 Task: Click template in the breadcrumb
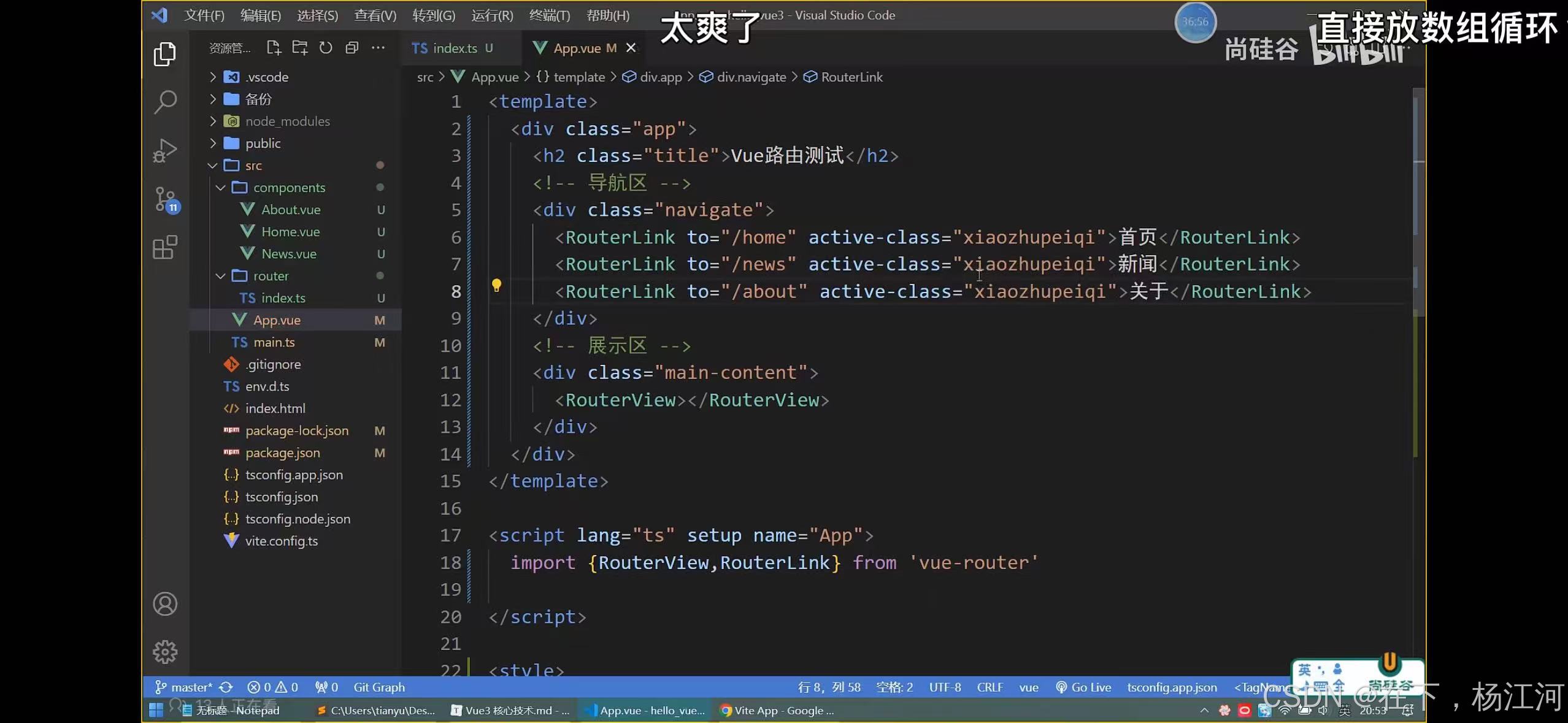click(x=578, y=77)
